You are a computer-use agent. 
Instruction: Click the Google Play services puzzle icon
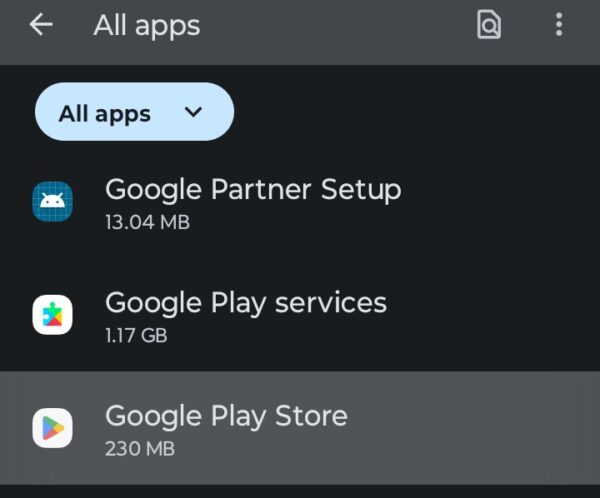point(52,314)
